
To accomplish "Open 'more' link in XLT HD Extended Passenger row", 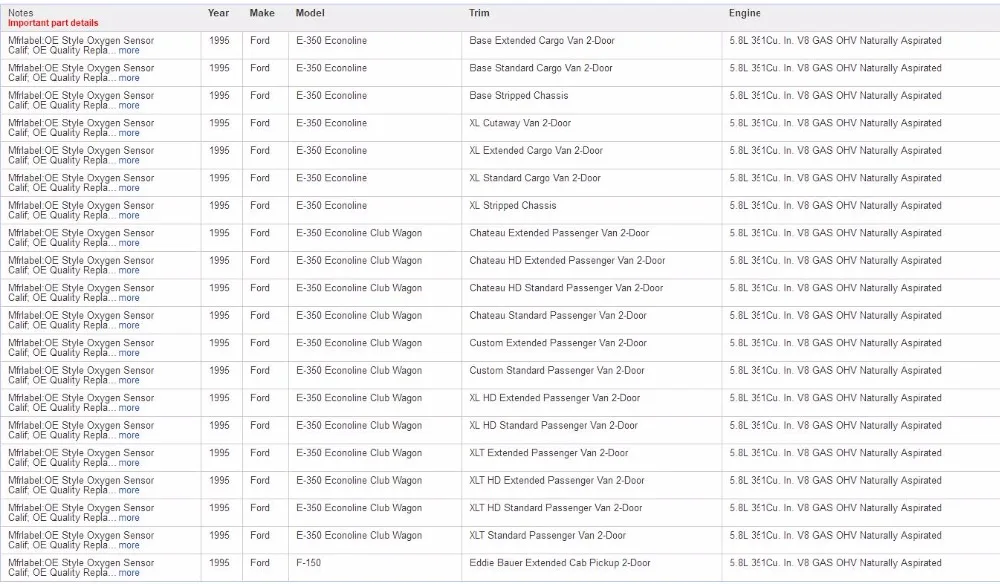I will pyautogui.click(x=129, y=490).
